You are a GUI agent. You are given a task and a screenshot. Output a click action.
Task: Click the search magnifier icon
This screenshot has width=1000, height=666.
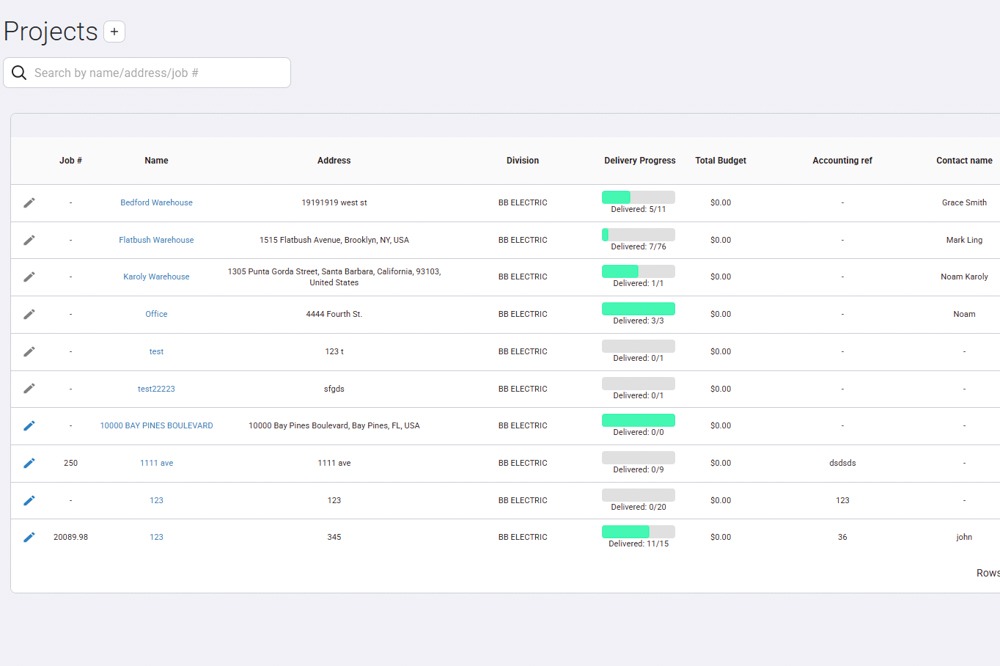pyautogui.click(x=19, y=73)
